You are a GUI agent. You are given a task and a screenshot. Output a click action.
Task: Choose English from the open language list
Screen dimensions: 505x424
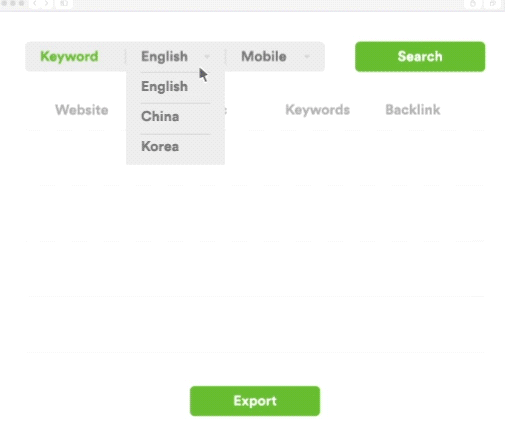(164, 86)
